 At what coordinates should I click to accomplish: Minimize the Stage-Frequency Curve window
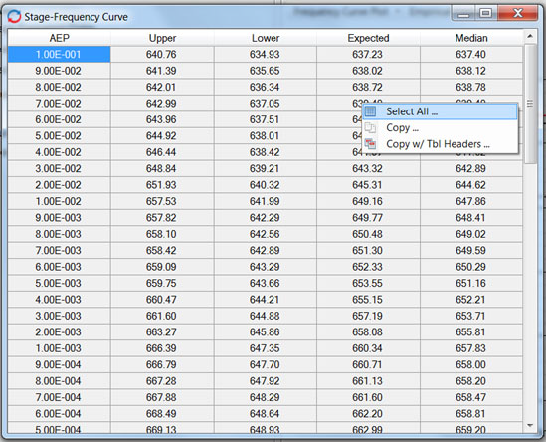click(x=463, y=13)
